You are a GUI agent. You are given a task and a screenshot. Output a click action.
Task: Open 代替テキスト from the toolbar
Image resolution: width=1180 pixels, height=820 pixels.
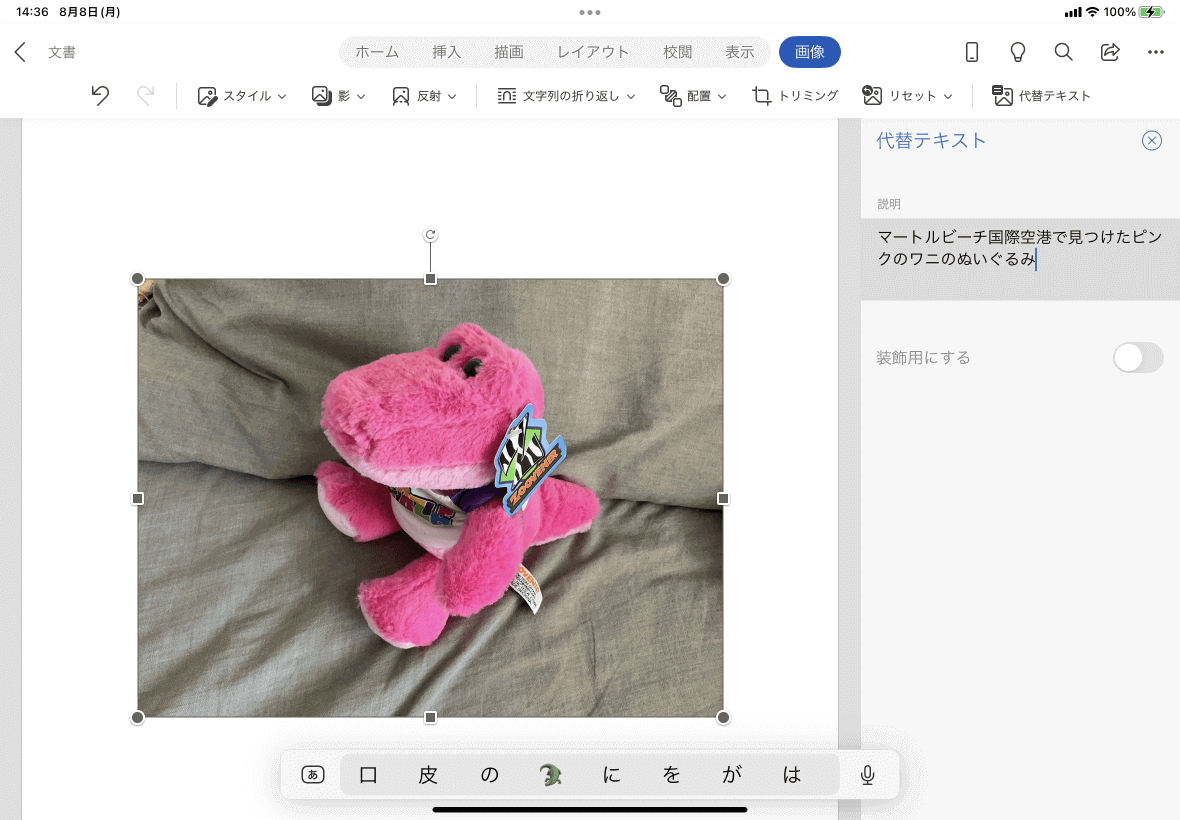coord(1042,96)
